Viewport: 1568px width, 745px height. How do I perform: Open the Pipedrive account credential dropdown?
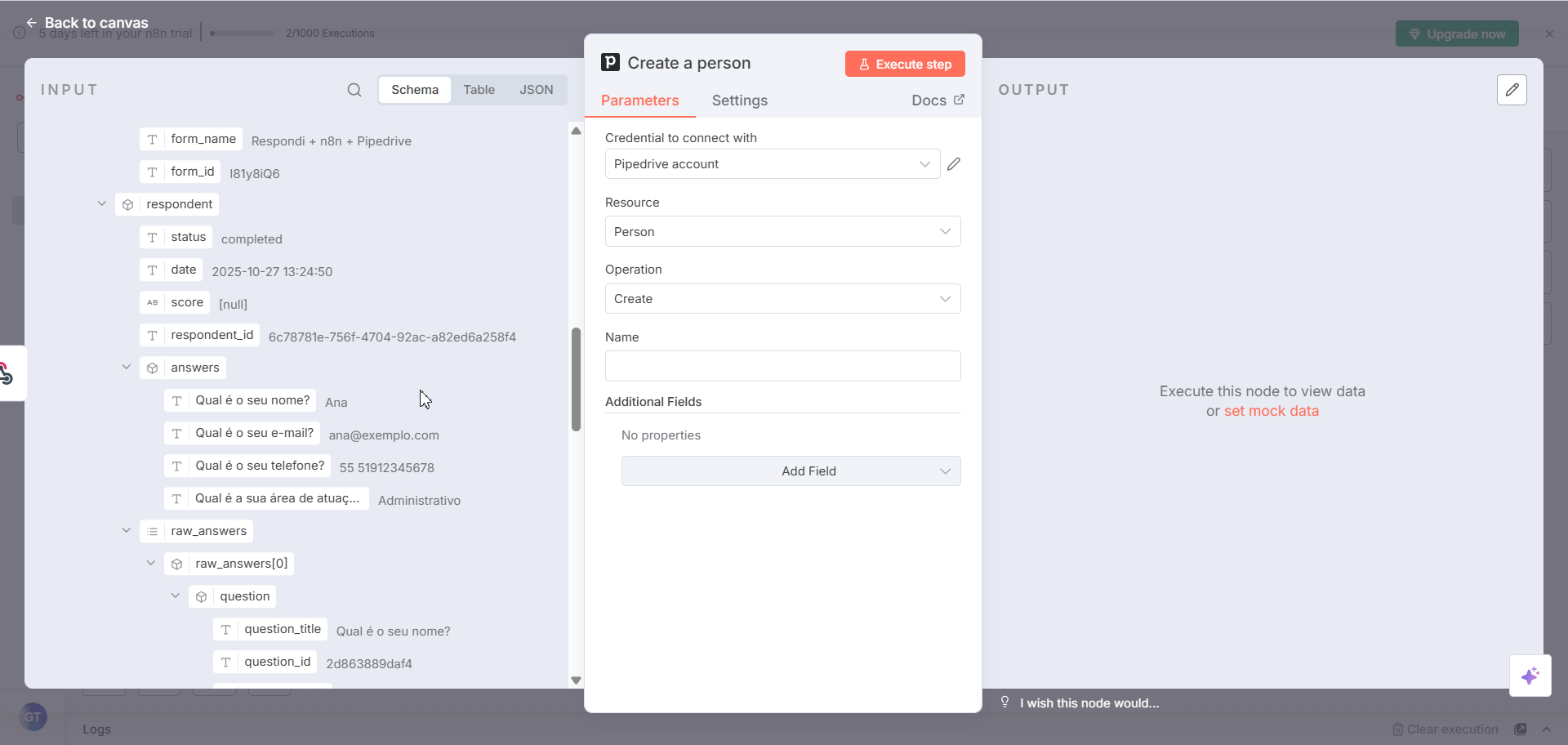point(773,164)
